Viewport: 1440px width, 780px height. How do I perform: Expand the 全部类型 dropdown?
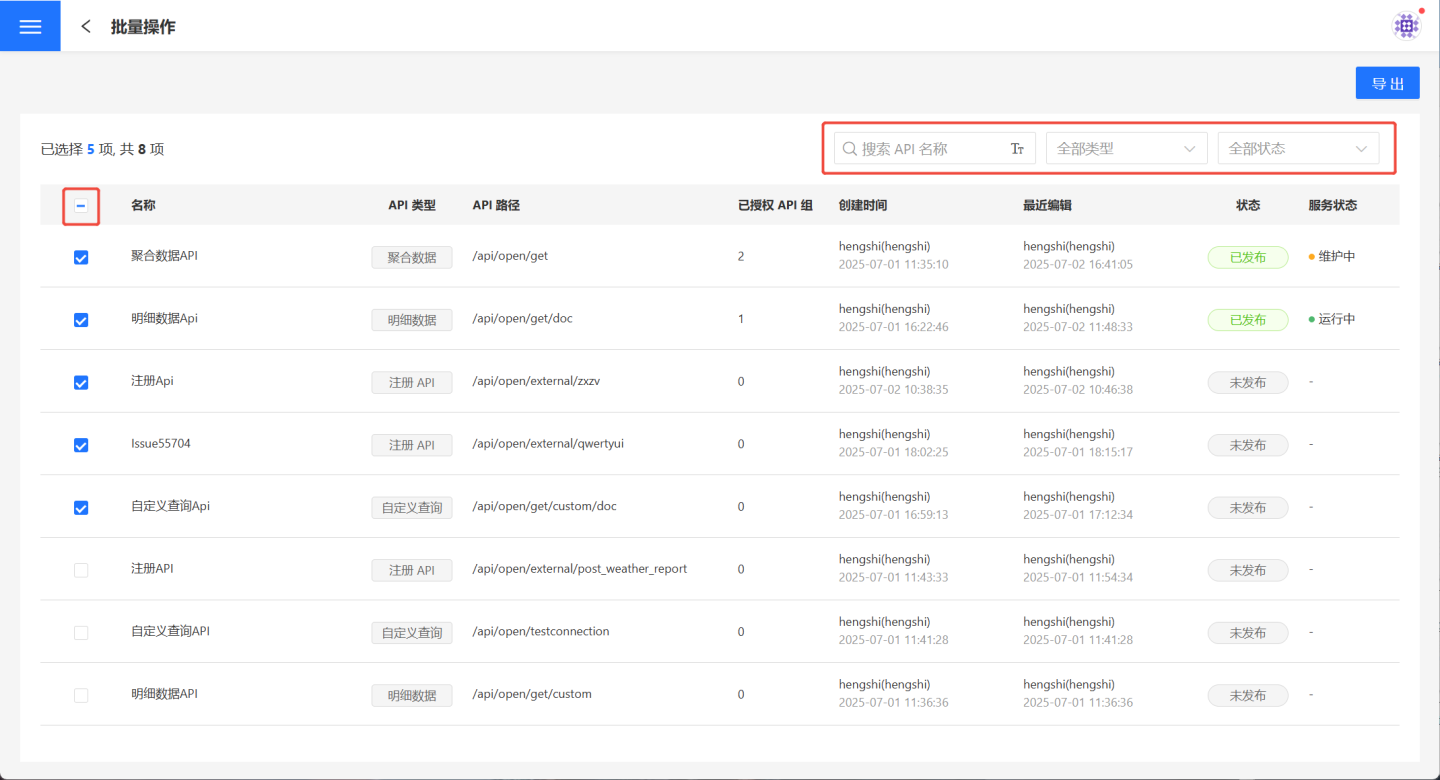1126,149
